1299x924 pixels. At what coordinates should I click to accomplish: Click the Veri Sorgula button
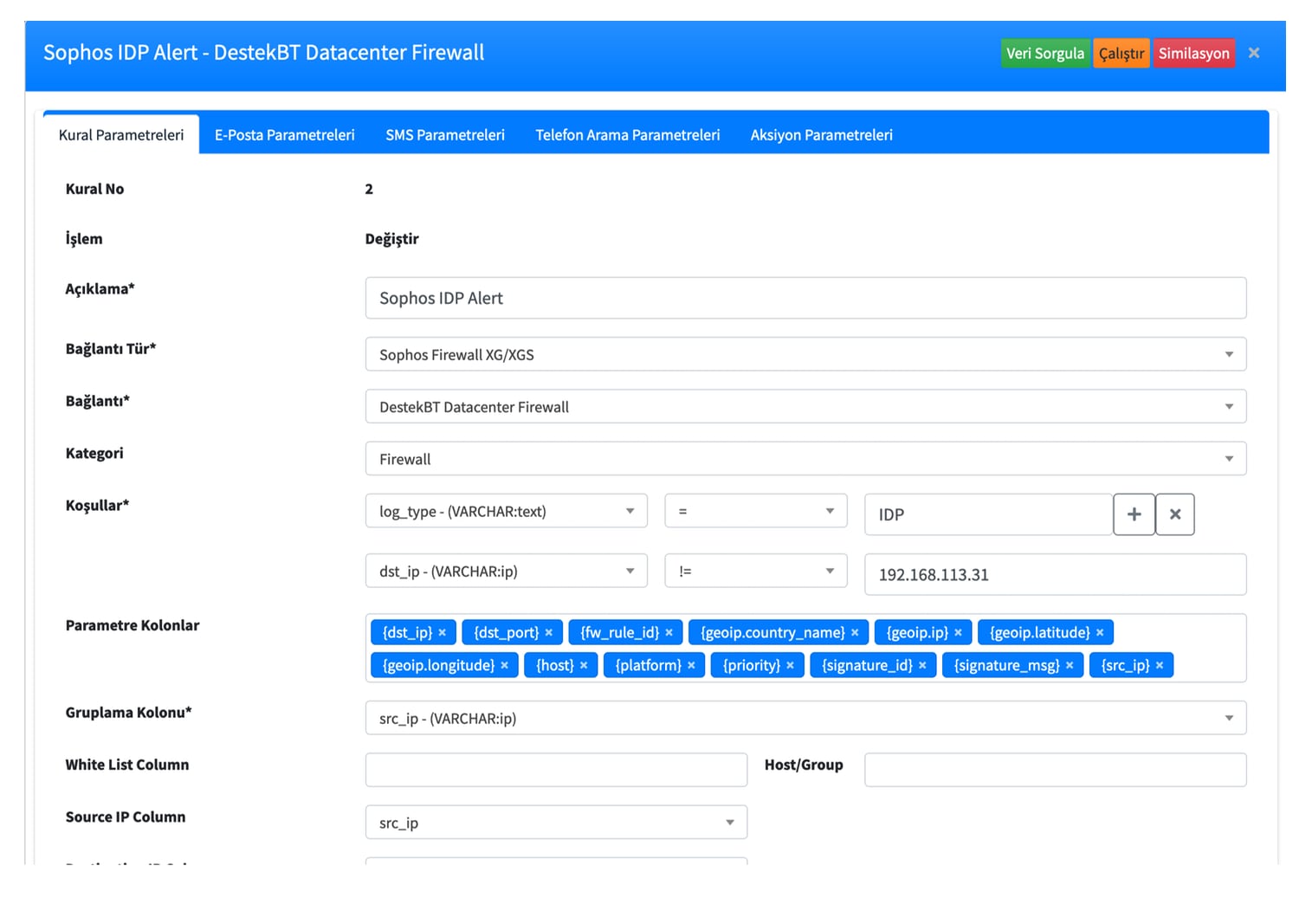click(1045, 53)
